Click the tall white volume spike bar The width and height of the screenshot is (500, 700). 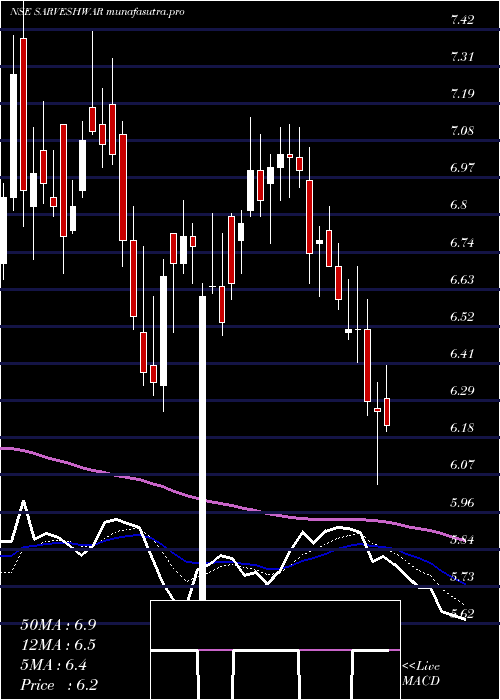click(202, 448)
